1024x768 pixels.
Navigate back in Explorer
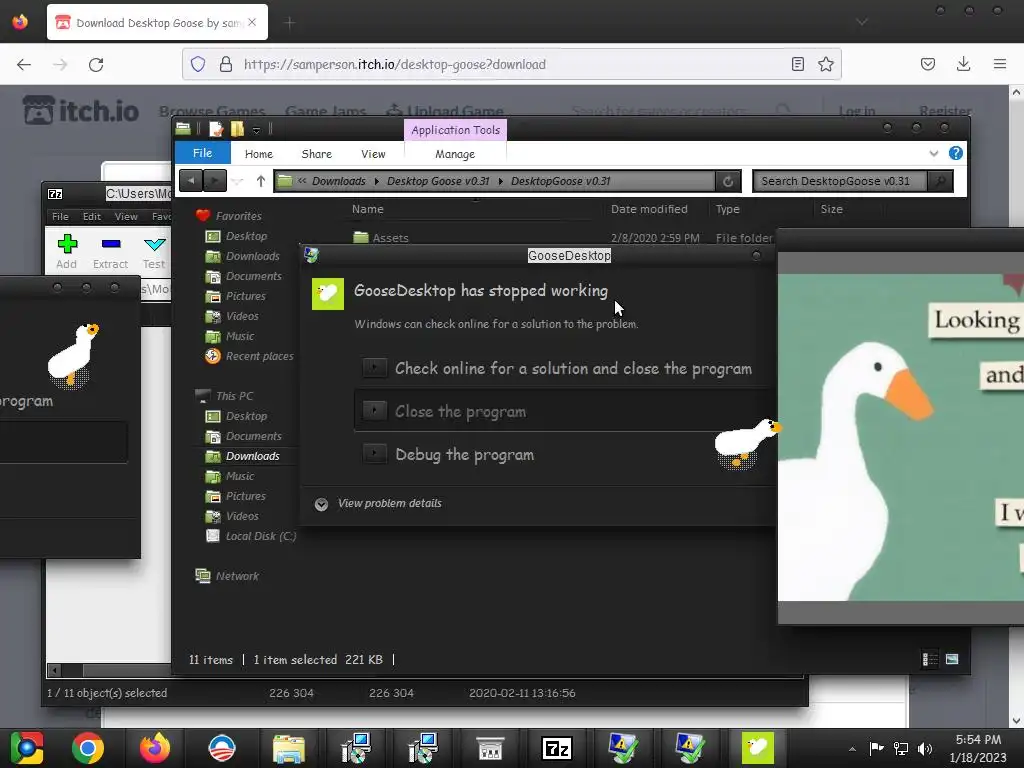pos(191,181)
